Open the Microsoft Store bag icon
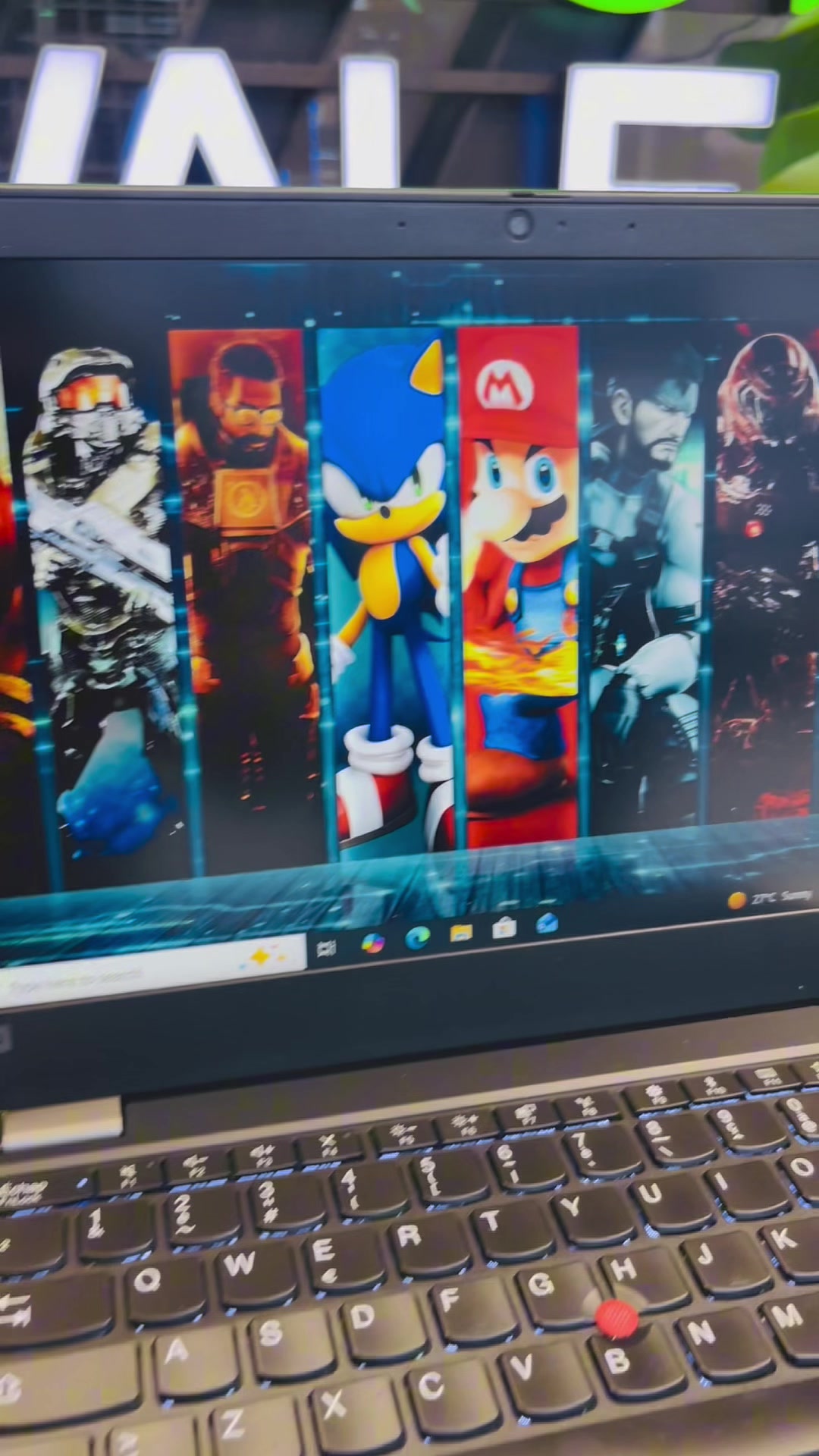The image size is (819, 1456). (504, 928)
